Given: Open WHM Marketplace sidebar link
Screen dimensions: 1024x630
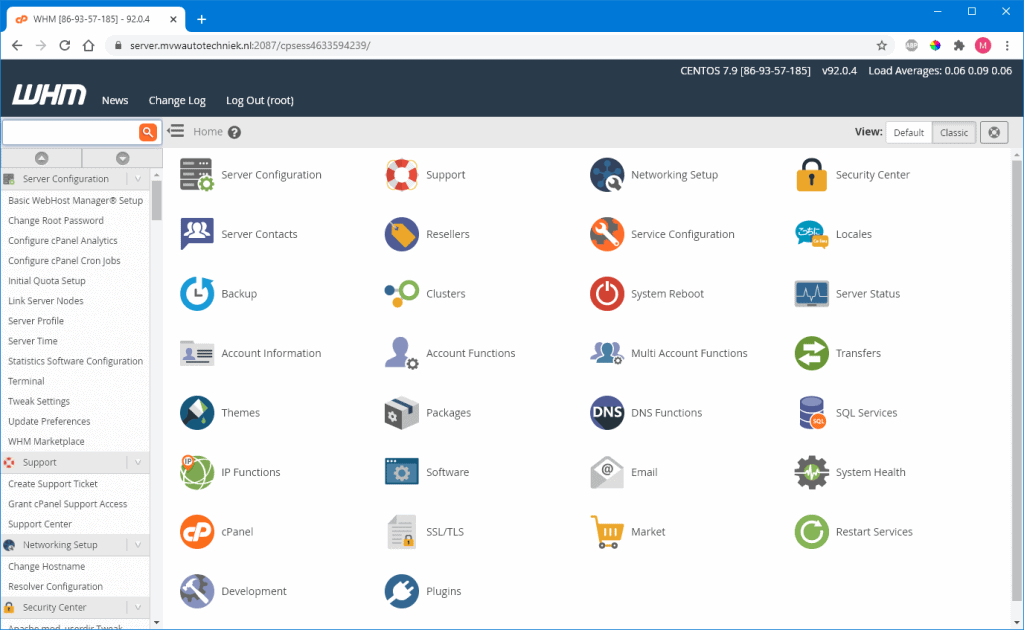Looking at the screenshot, I should pyautogui.click(x=46, y=441).
